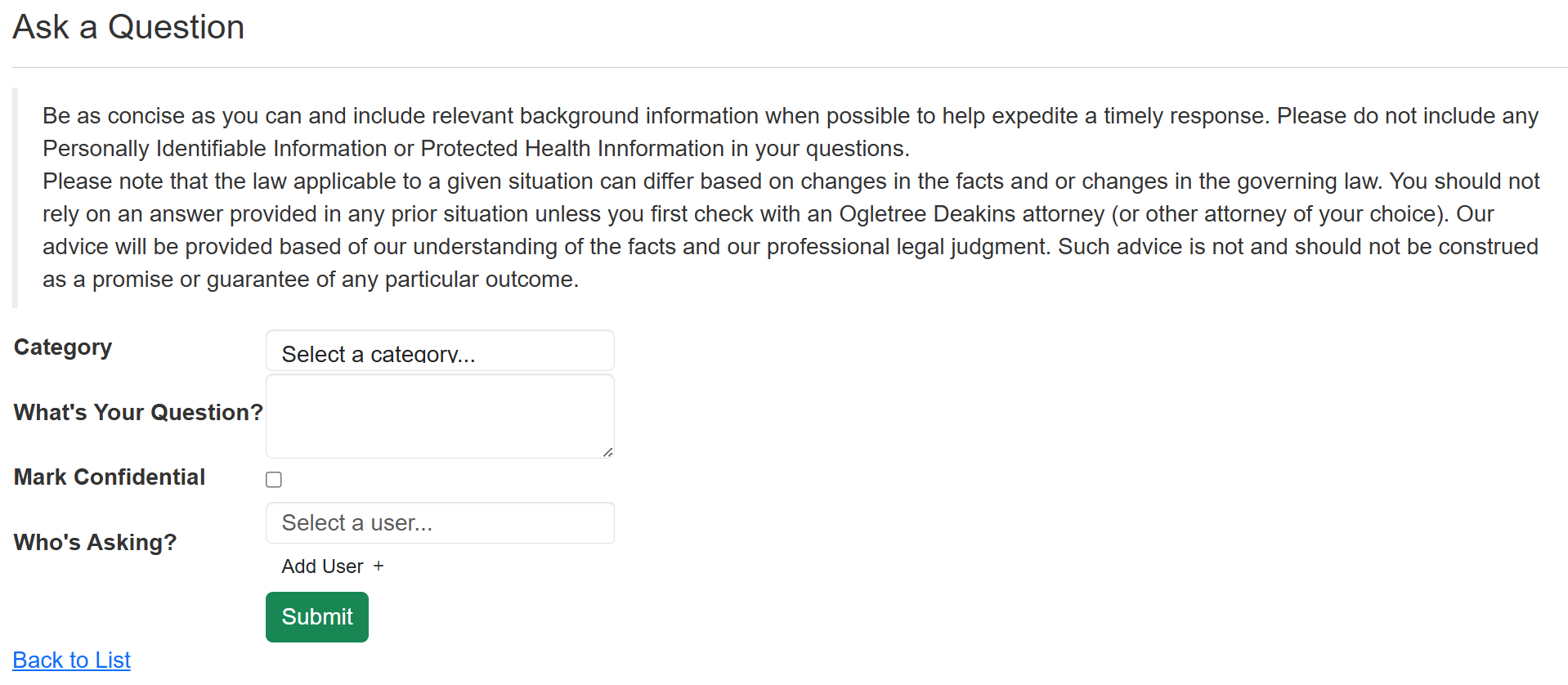The width and height of the screenshot is (1568, 685).
Task: Click the Ask a Question heading
Action: pyautogui.click(x=128, y=27)
